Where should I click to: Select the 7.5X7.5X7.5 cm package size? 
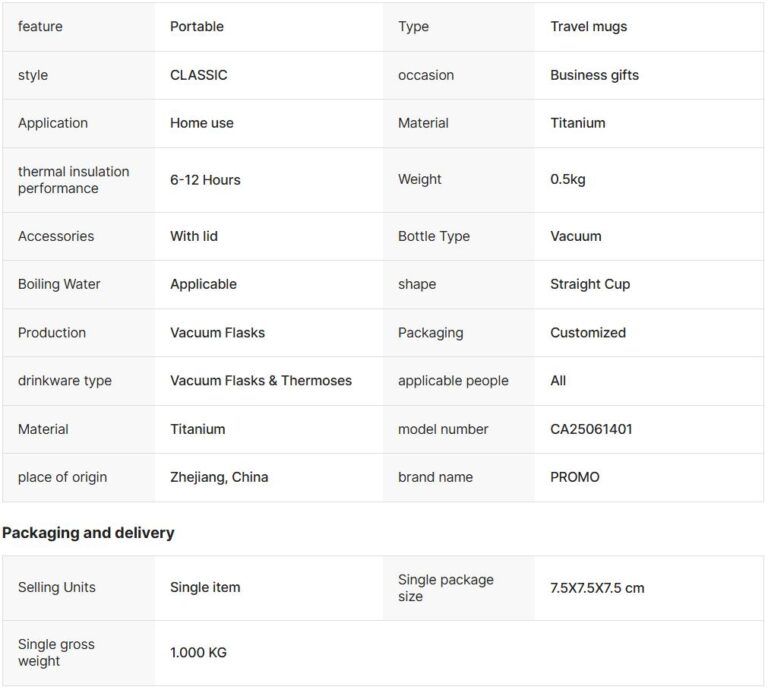tap(597, 588)
